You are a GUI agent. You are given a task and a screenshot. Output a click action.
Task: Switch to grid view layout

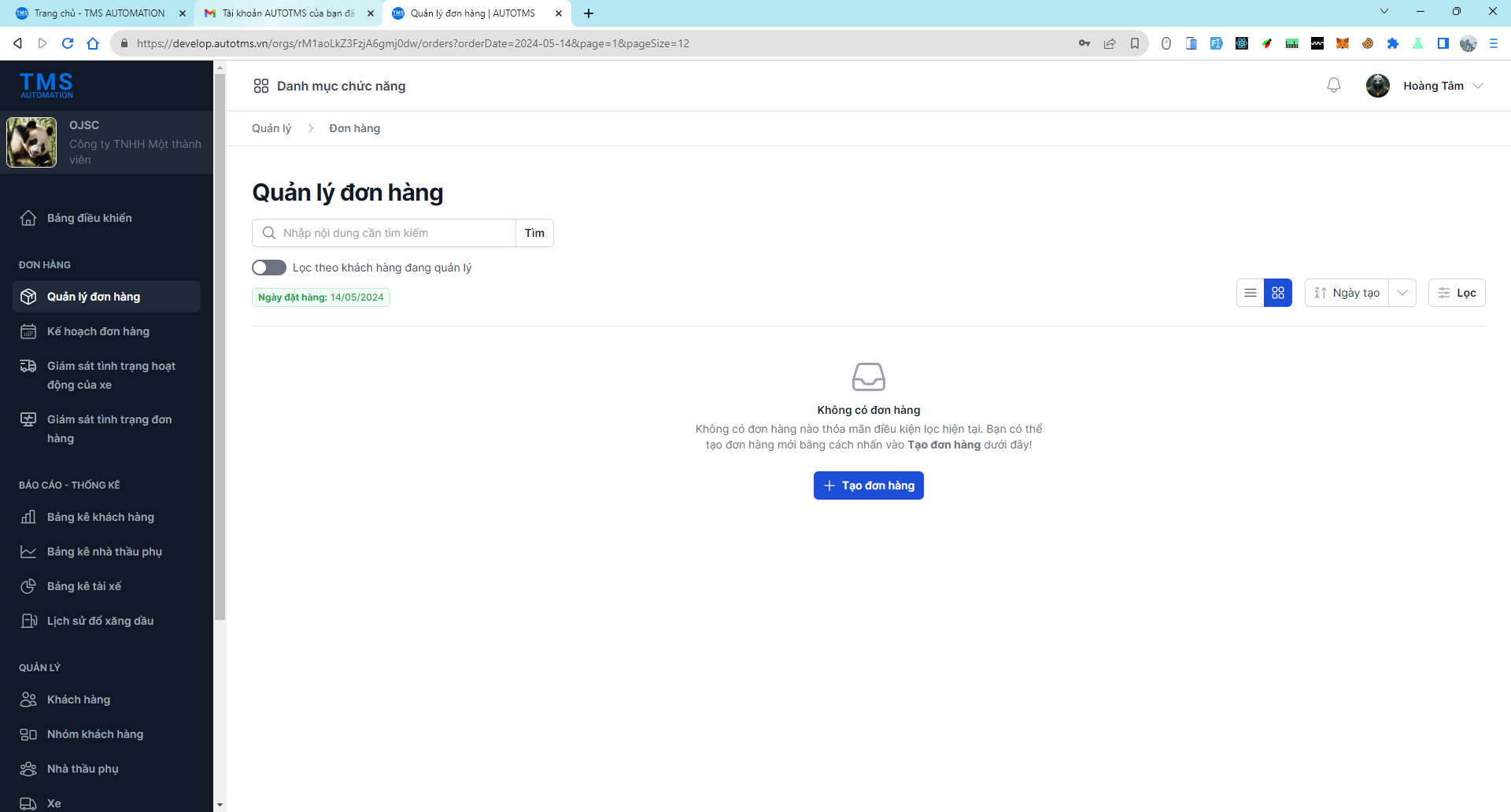click(1277, 293)
